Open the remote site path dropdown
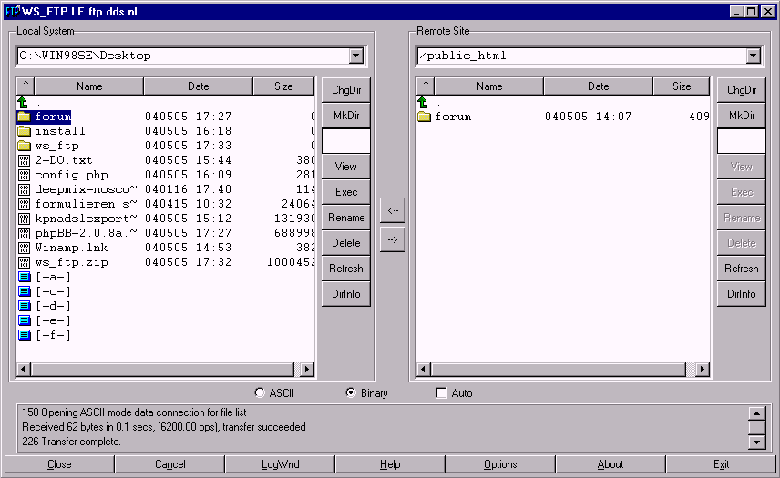This screenshot has width=780, height=478. (753, 56)
